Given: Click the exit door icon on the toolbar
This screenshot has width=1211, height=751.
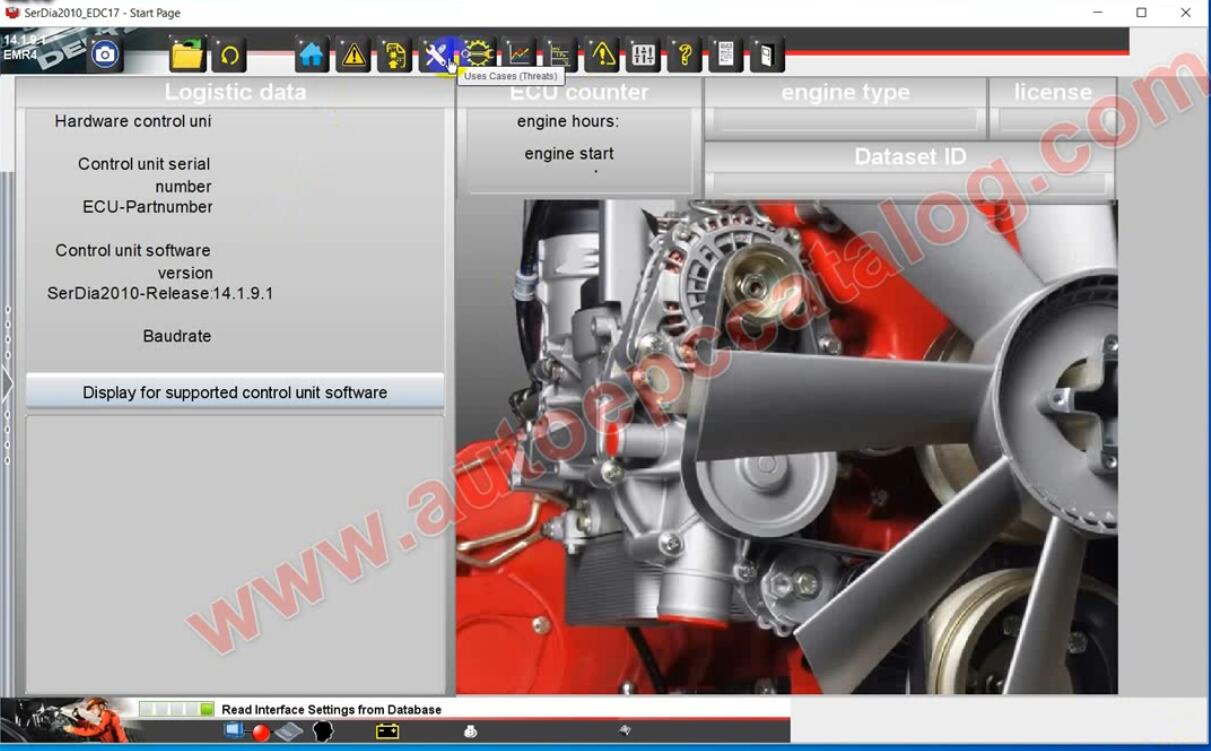Looking at the screenshot, I should coord(766,56).
